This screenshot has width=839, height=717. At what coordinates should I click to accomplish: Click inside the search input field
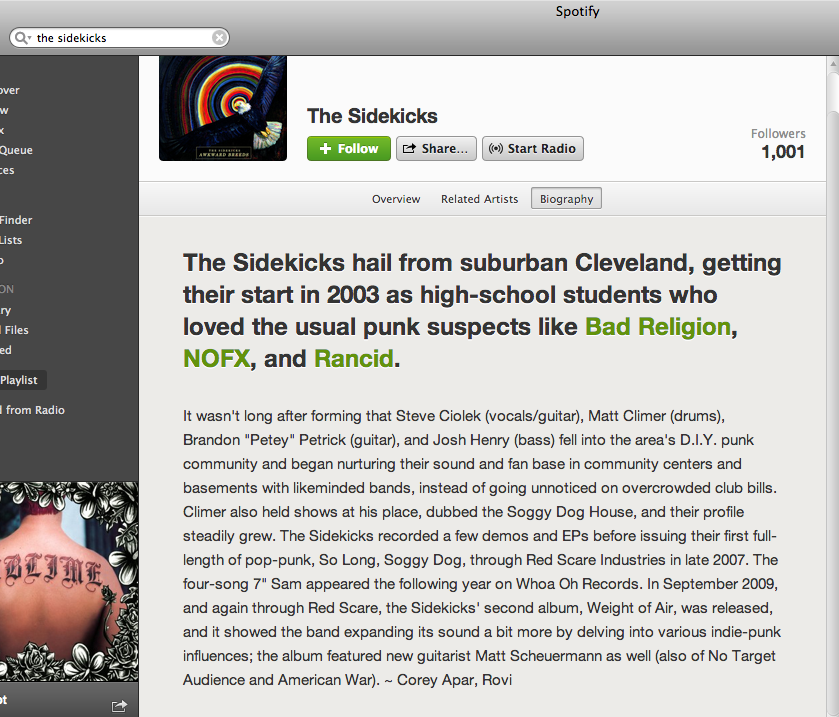tap(123, 37)
